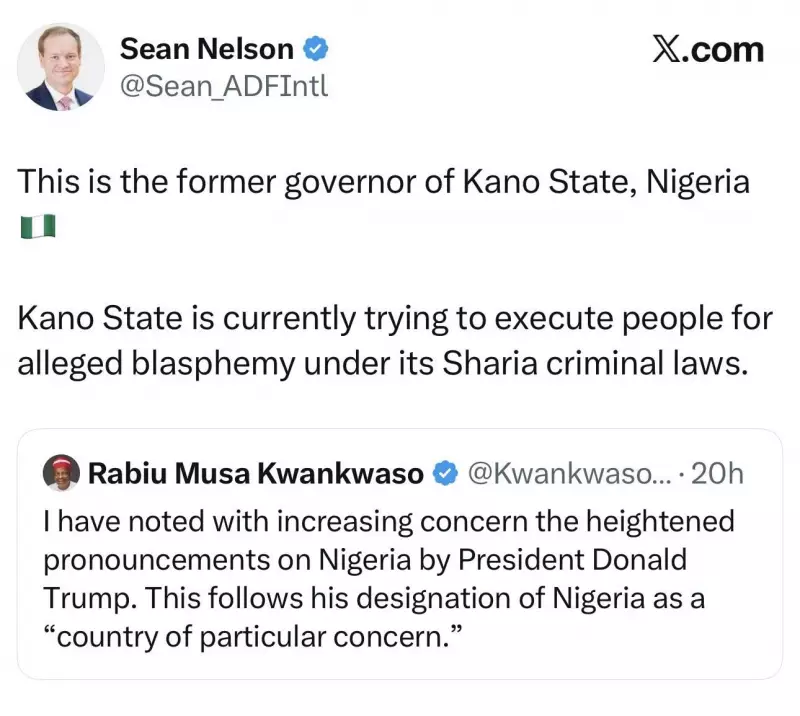Click Kwankwaso's circular avatar in quoted tweet

[62, 473]
